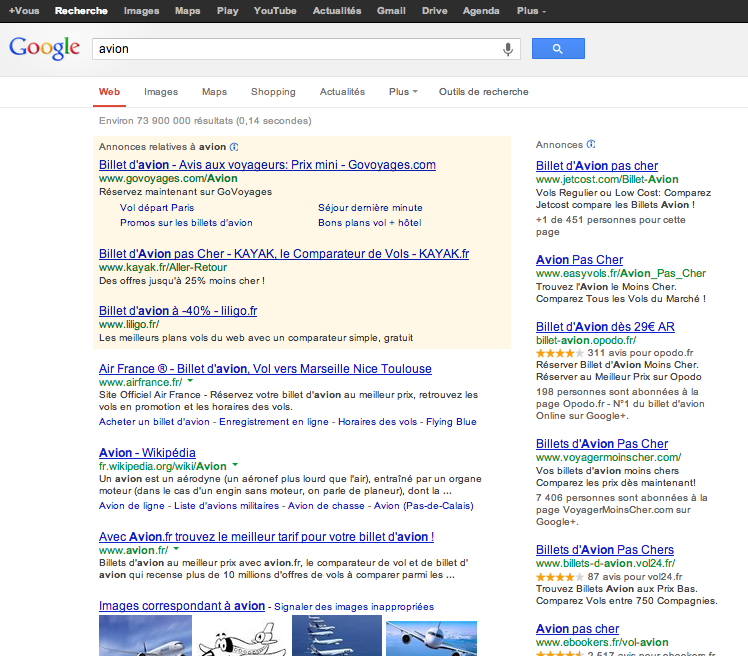The height and width of the screenshot is (656, 748).
Task: Open Play in the top bar
Action: [x=228, y=10]
